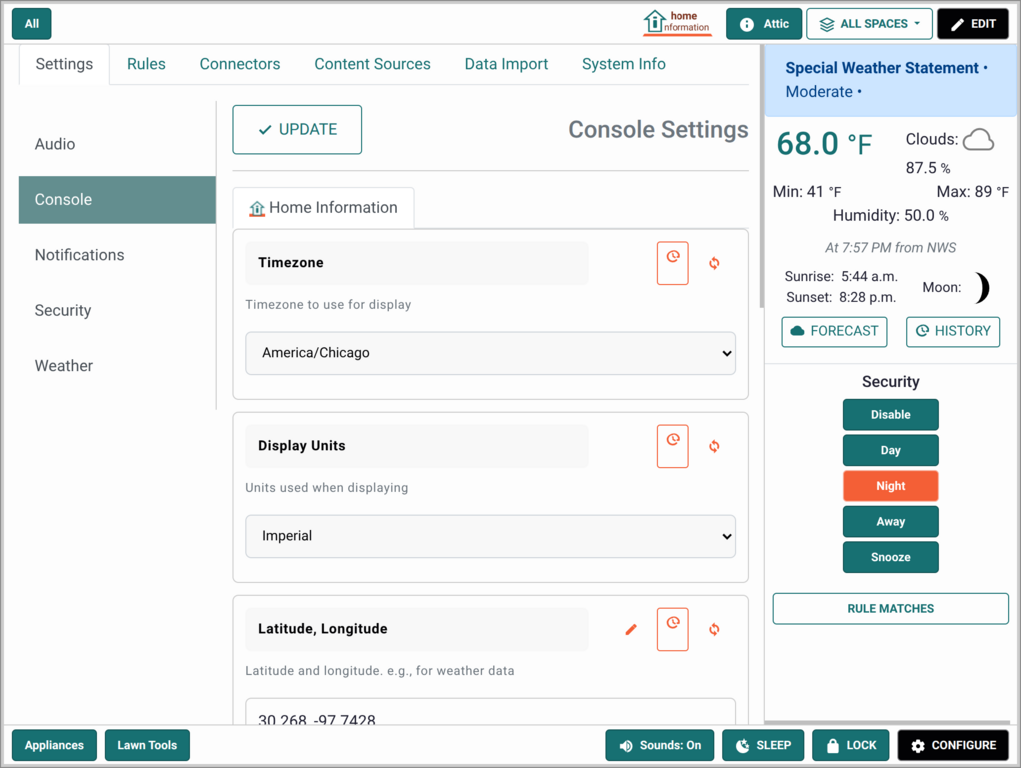Click the Display Units setting header

(417, 446)
